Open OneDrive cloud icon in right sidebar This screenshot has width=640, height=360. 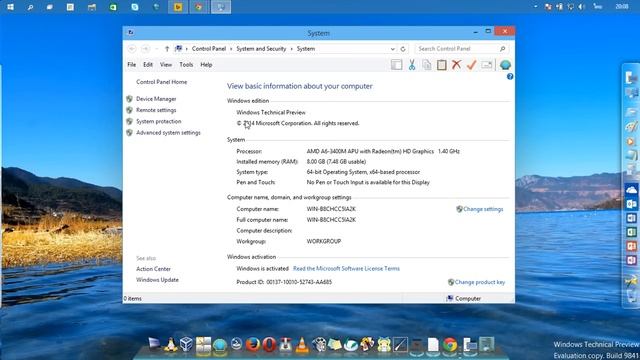tap(631, 190)
